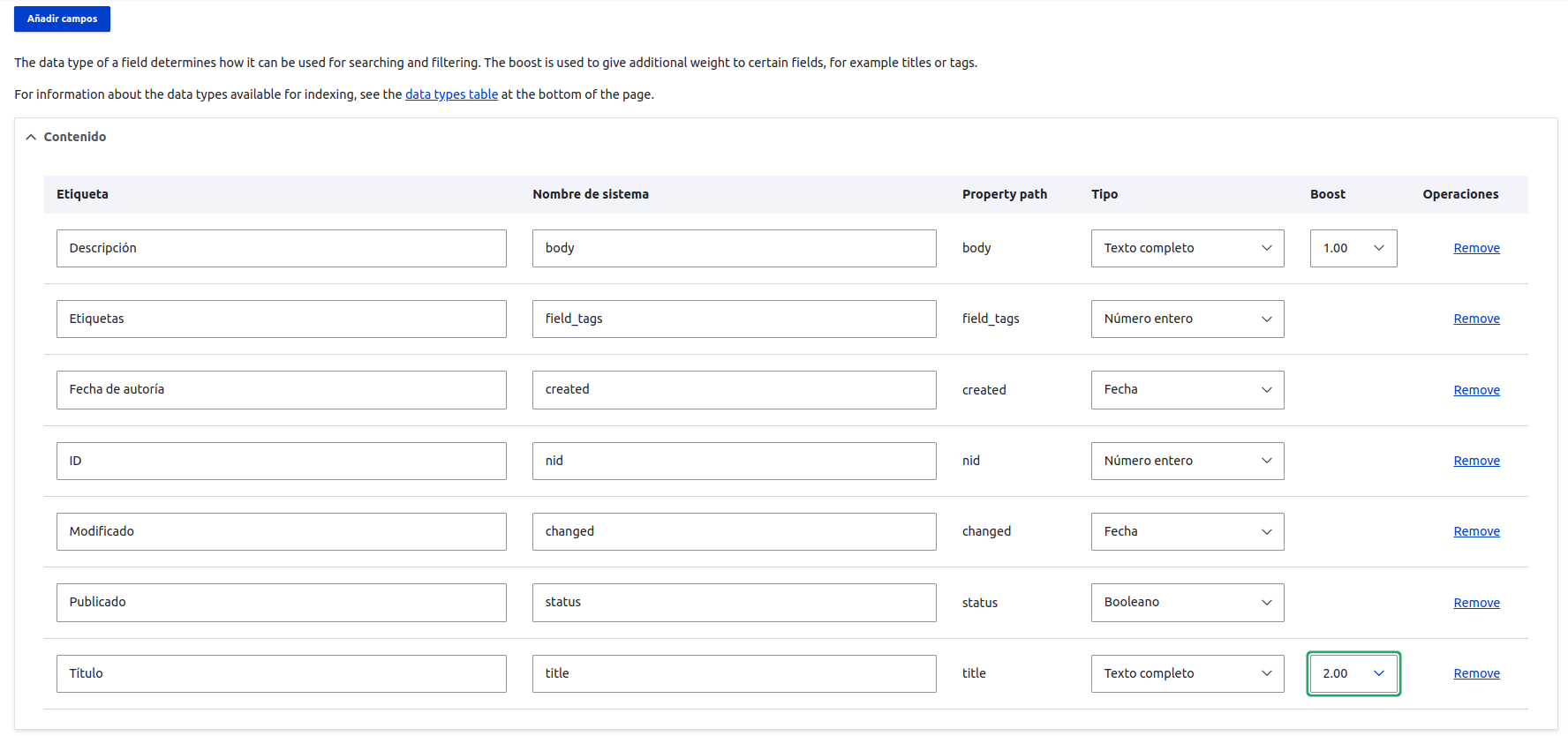
Task: Edit the title system name field
Action: coord(735,673)
